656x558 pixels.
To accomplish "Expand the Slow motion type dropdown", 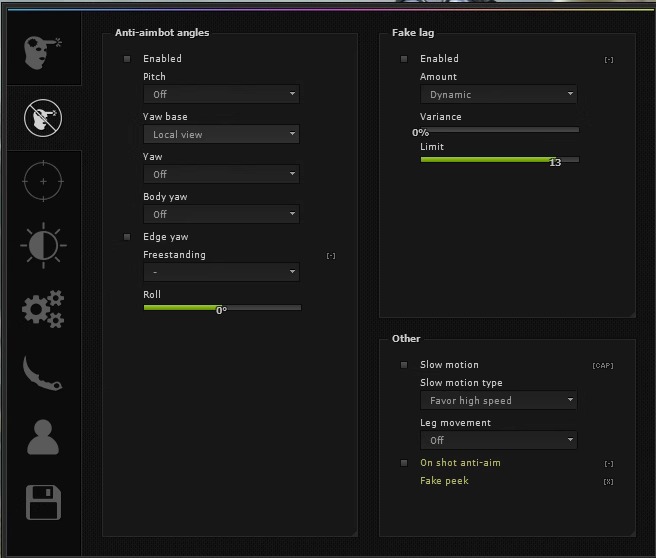I will [498, 400].
